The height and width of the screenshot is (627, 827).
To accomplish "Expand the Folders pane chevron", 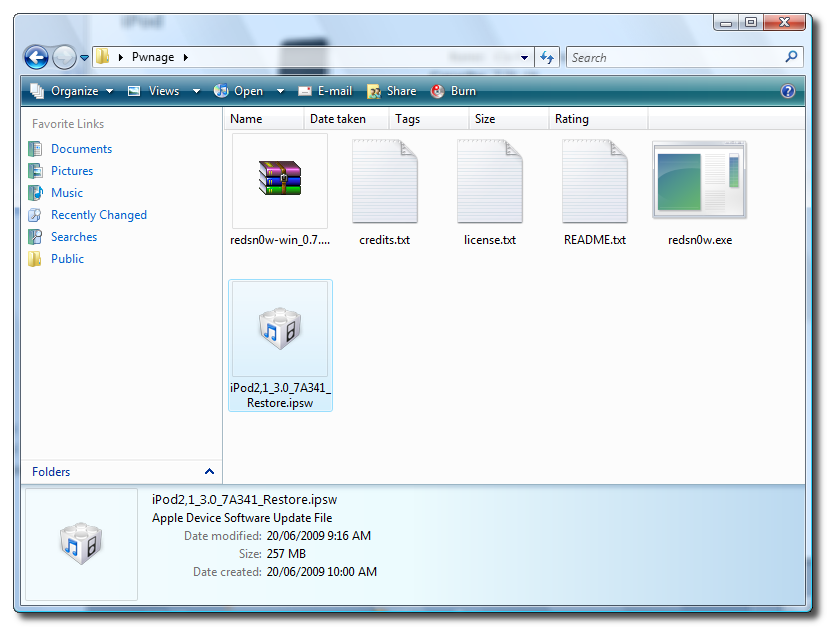I will 209,472.
